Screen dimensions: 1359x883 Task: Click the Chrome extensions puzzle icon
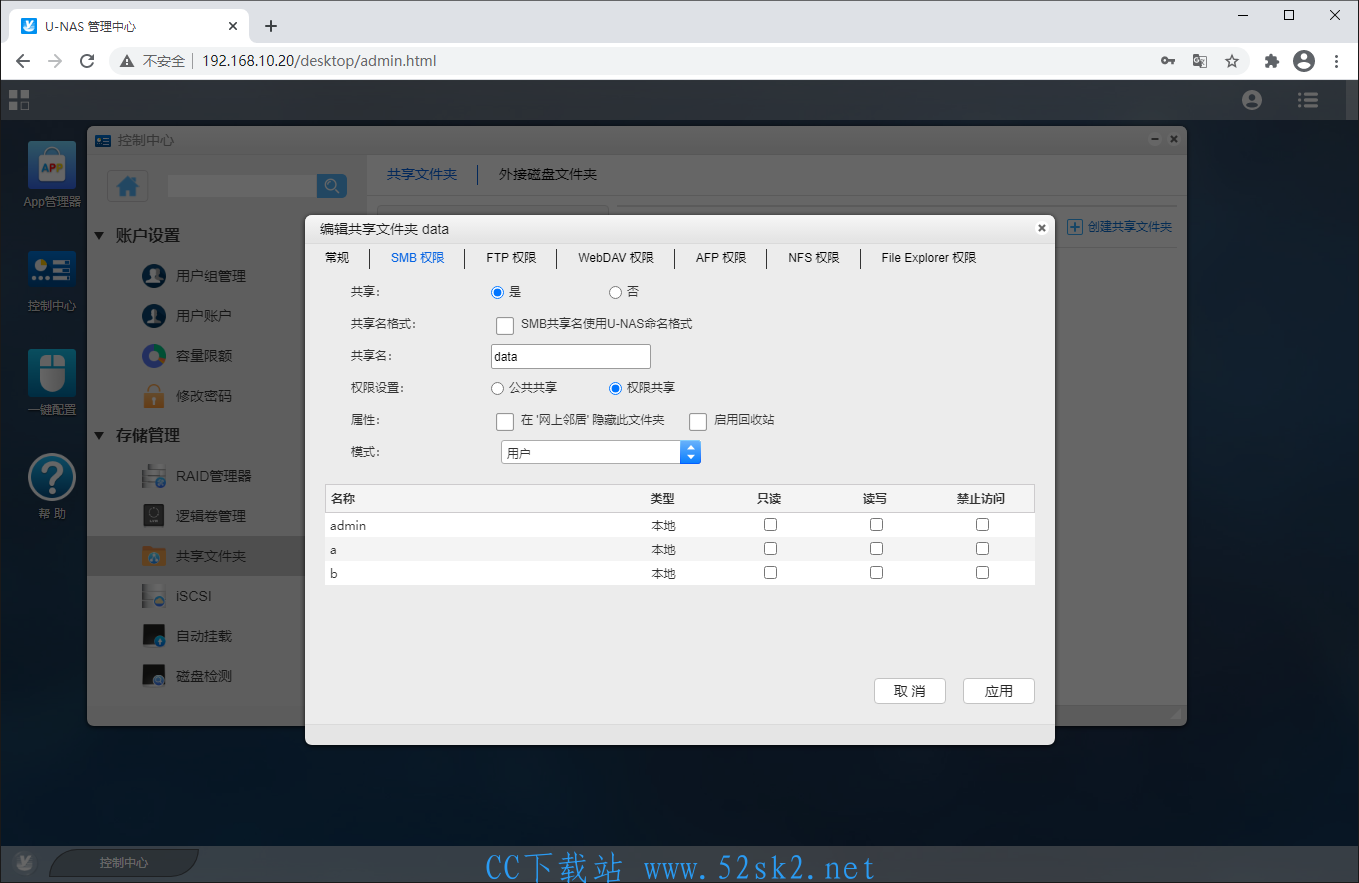(x=1272, y=61)
